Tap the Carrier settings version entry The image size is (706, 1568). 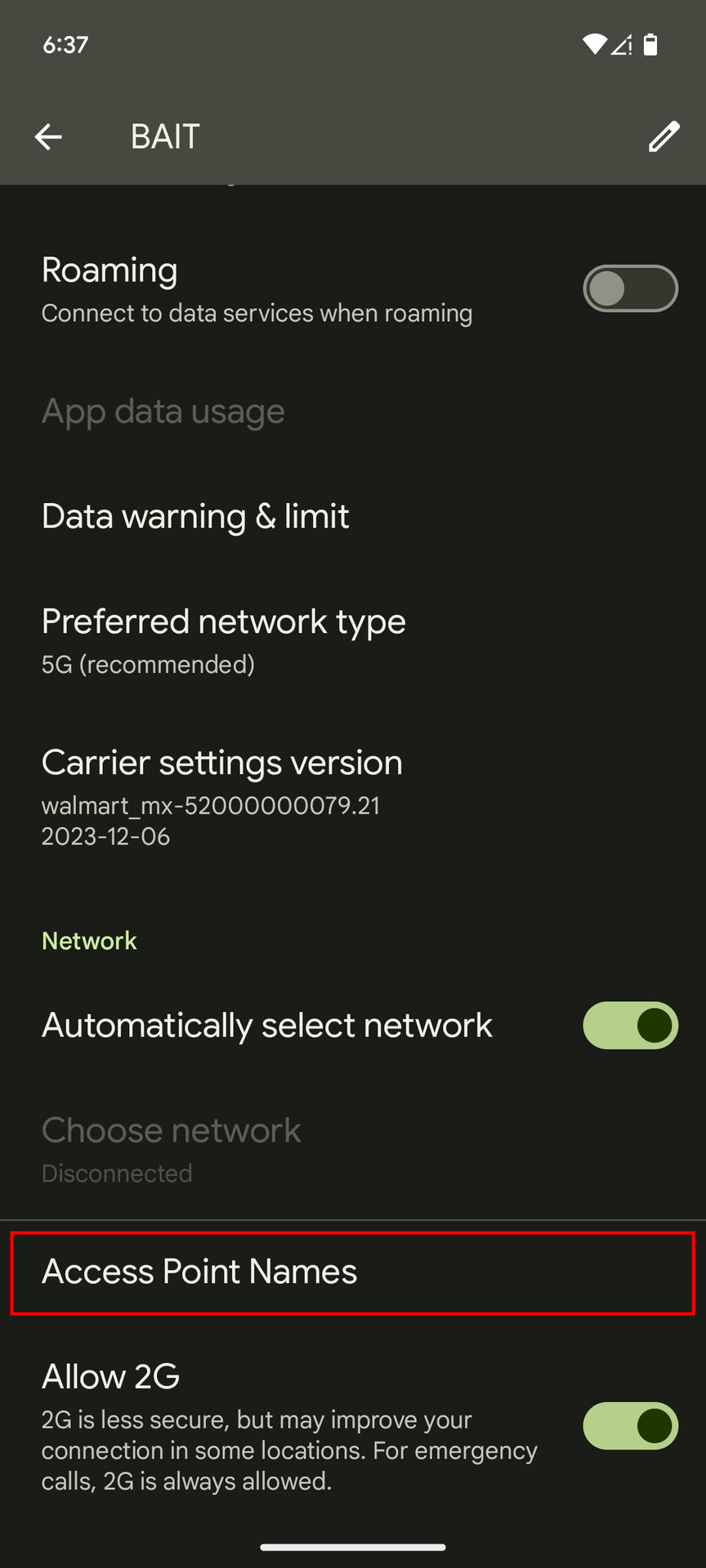[221, 796]
